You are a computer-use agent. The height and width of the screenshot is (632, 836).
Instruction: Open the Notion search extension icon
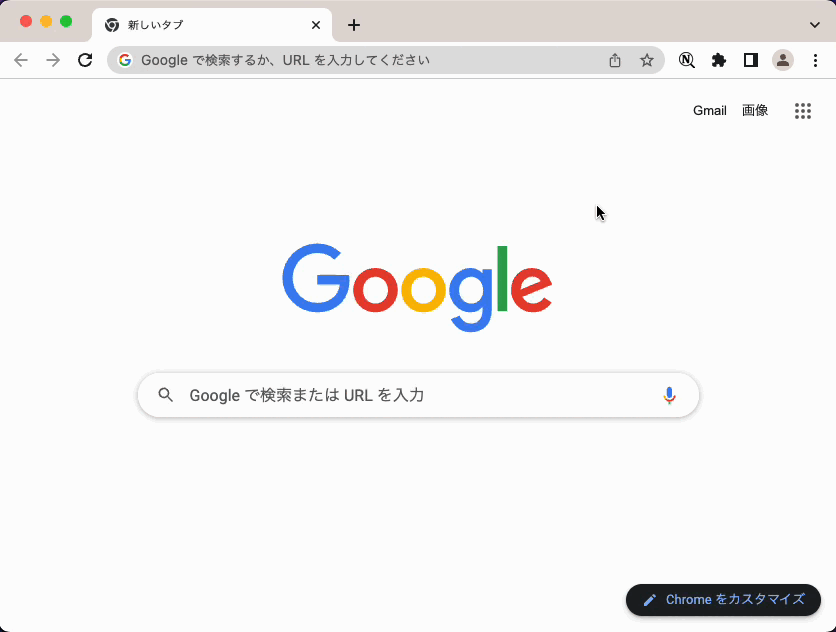(x=687, y=60)
